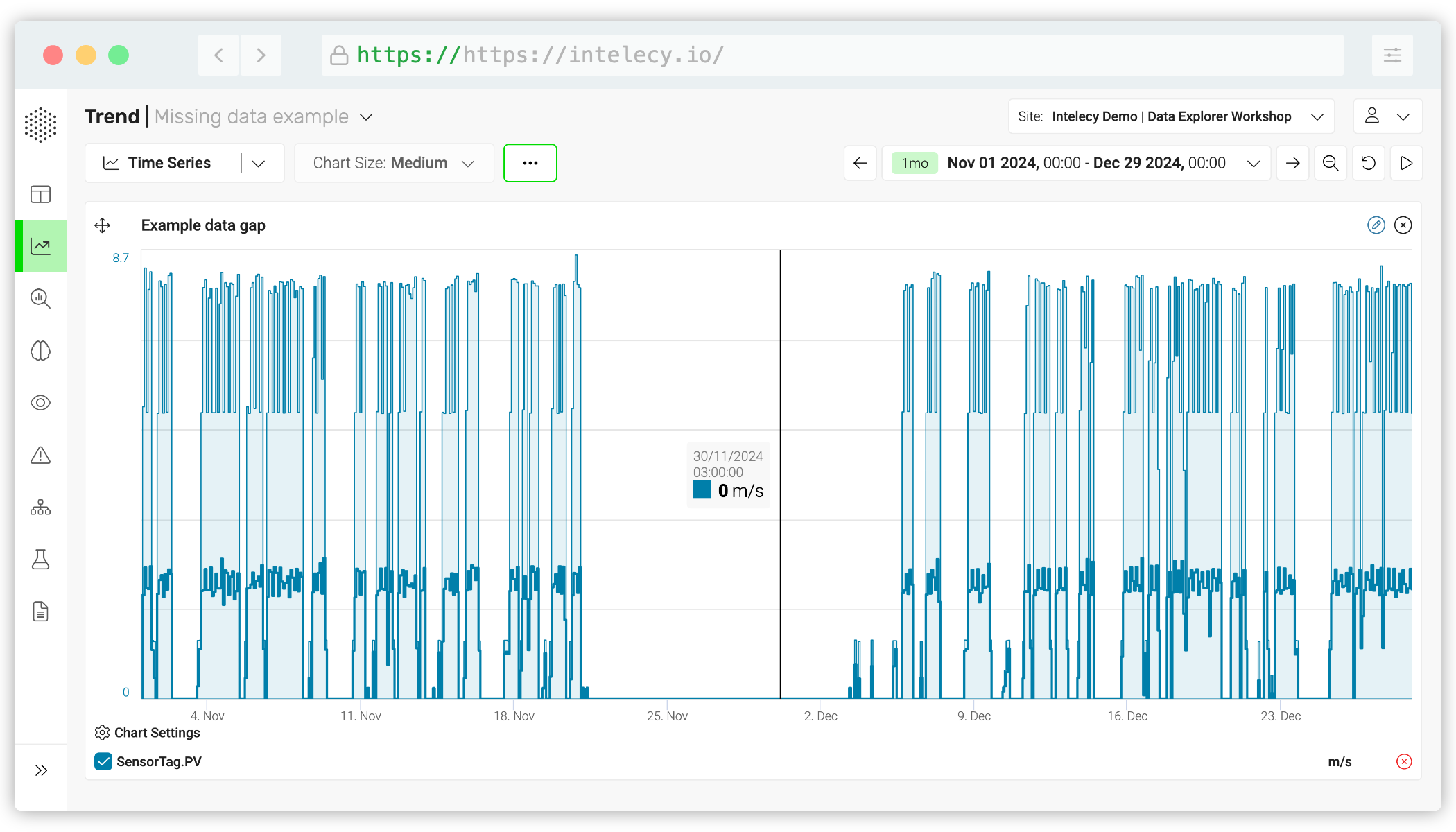
Task: Open the lab flask sidebar icon
Action: click(40, 560)
